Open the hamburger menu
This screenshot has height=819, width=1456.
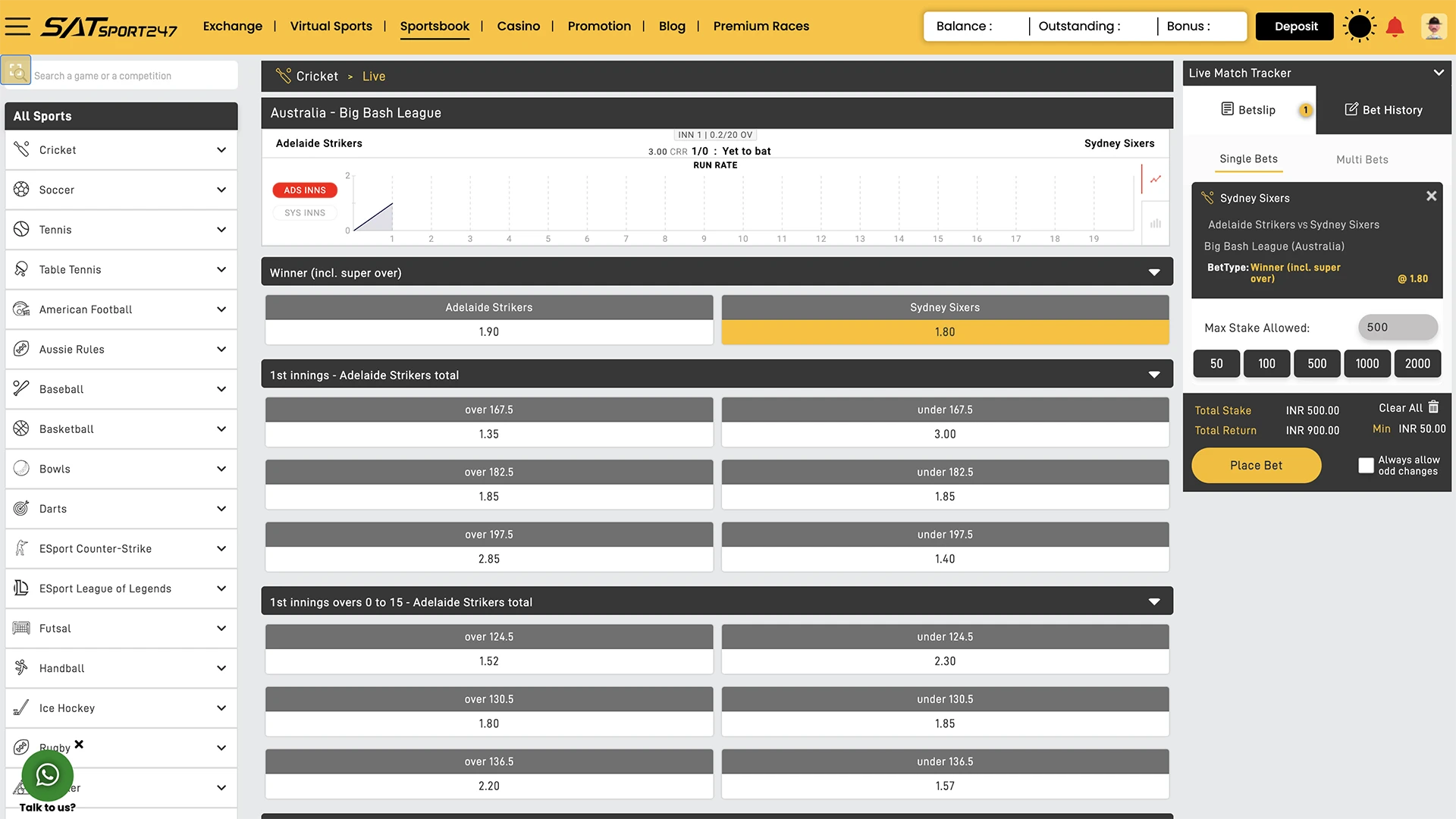[x=17, y=27]
